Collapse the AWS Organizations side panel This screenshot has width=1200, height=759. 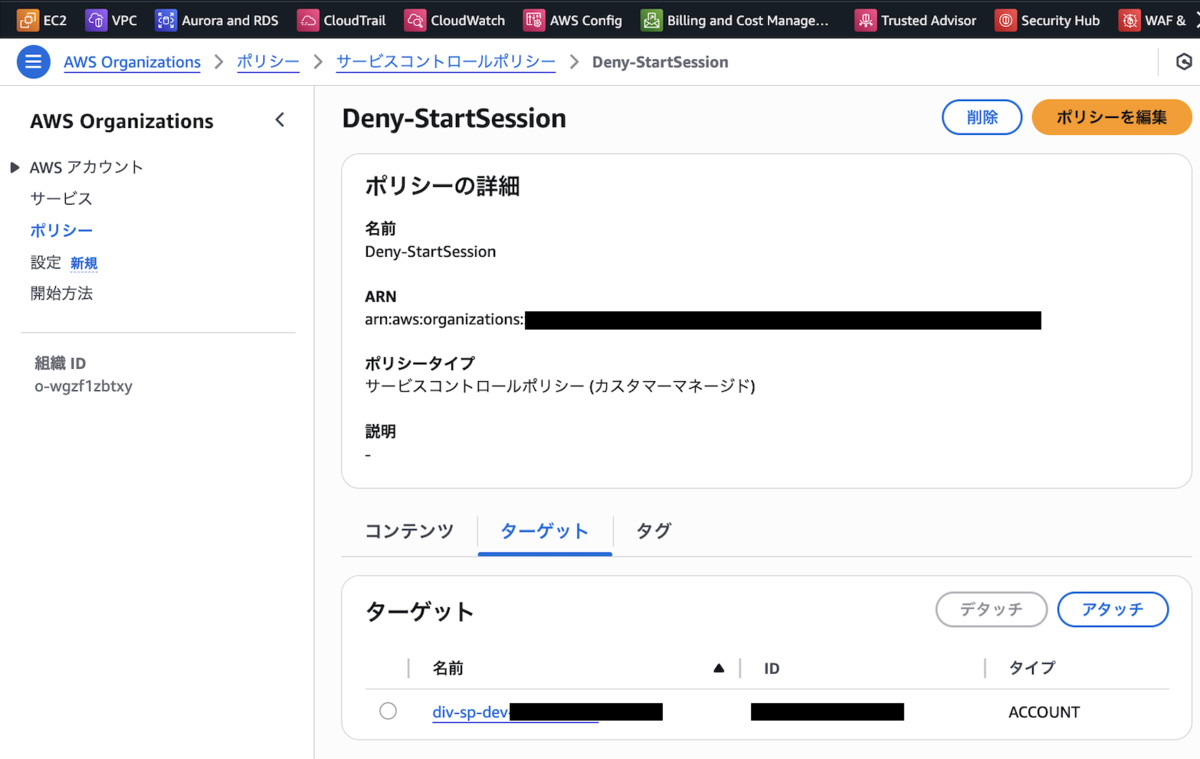pyautogui.click(x=280, y=120)
